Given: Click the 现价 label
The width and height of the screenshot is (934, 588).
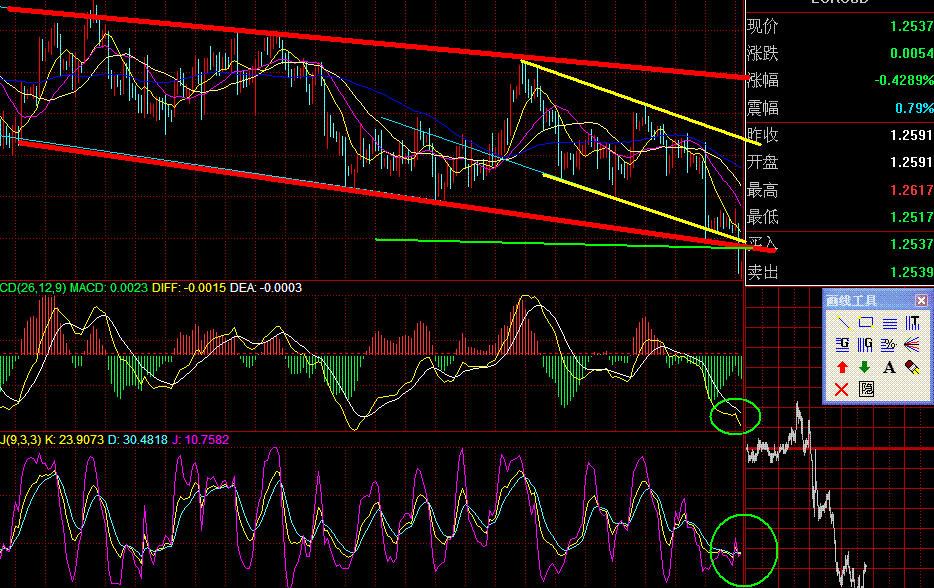Looking at the screenshot, I should tap(762, 26).
